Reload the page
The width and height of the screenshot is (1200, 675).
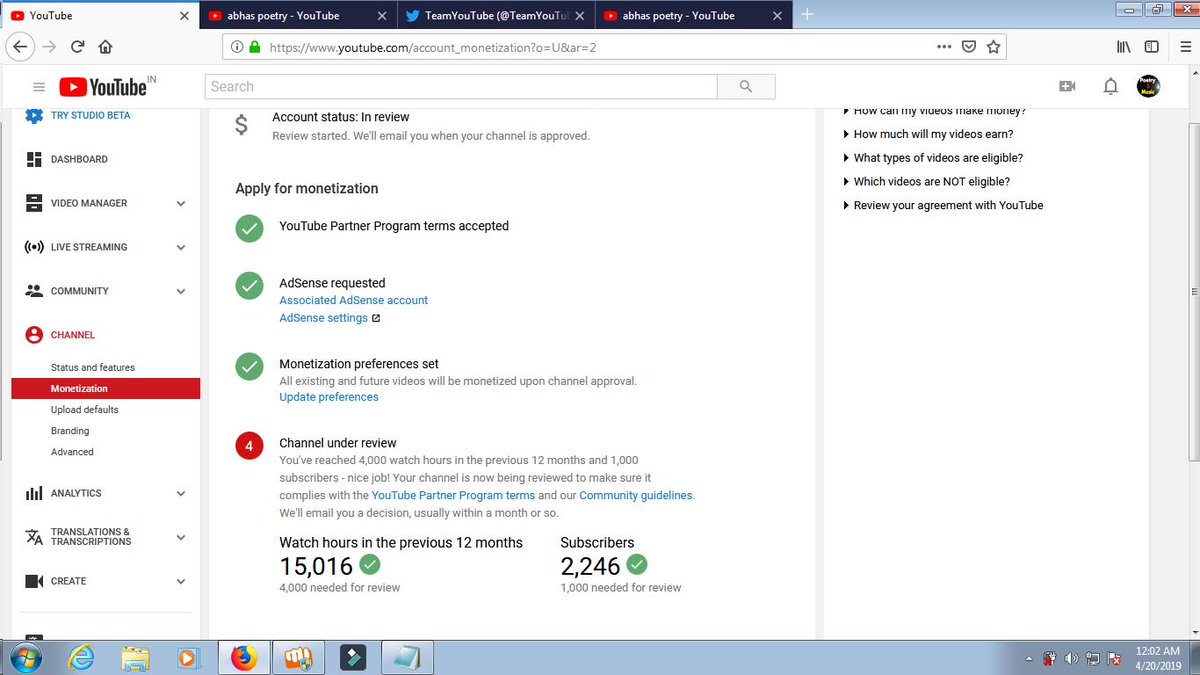[77, 47]
